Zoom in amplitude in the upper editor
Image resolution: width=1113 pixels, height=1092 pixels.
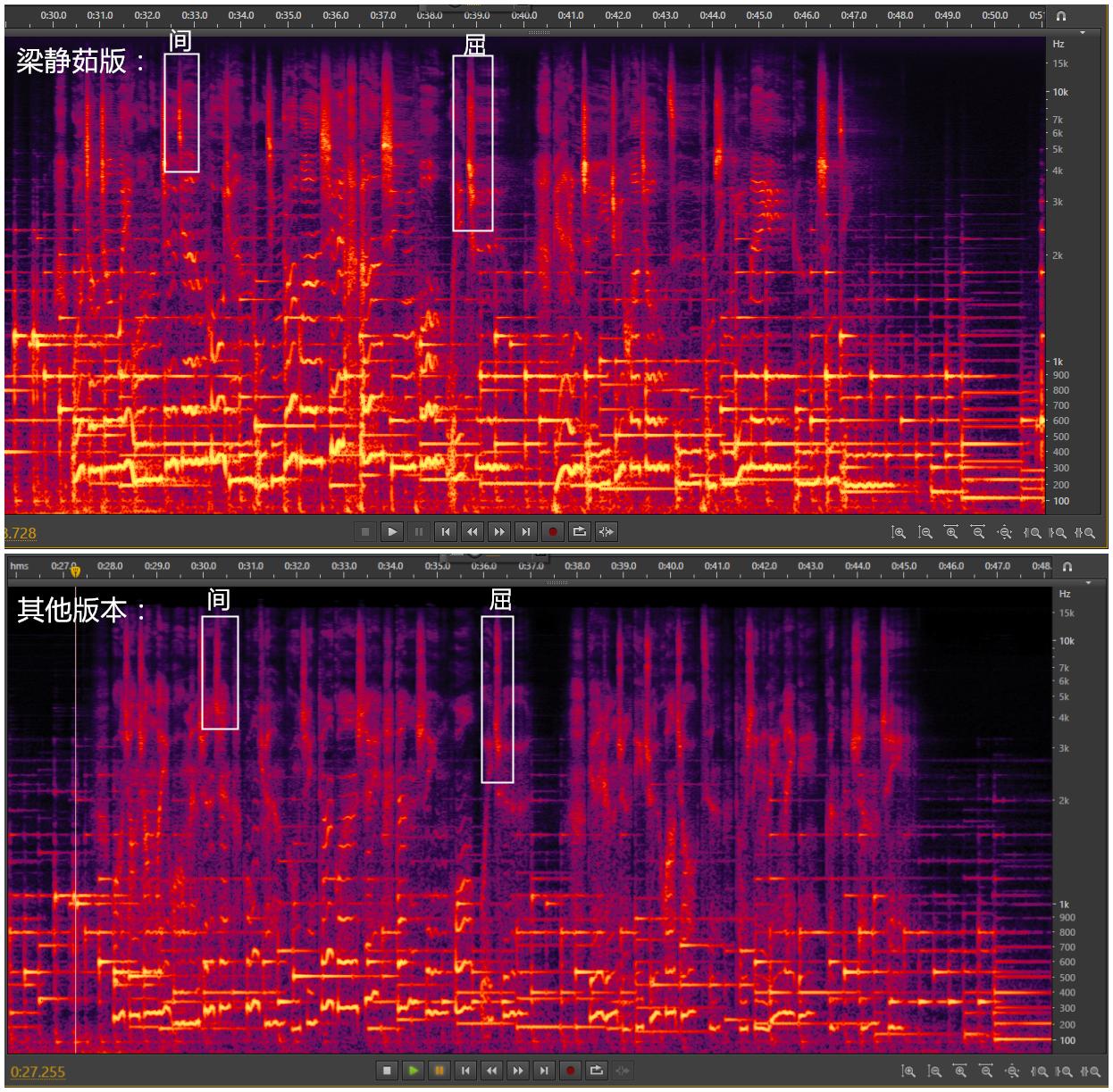[x=899, y=532]
